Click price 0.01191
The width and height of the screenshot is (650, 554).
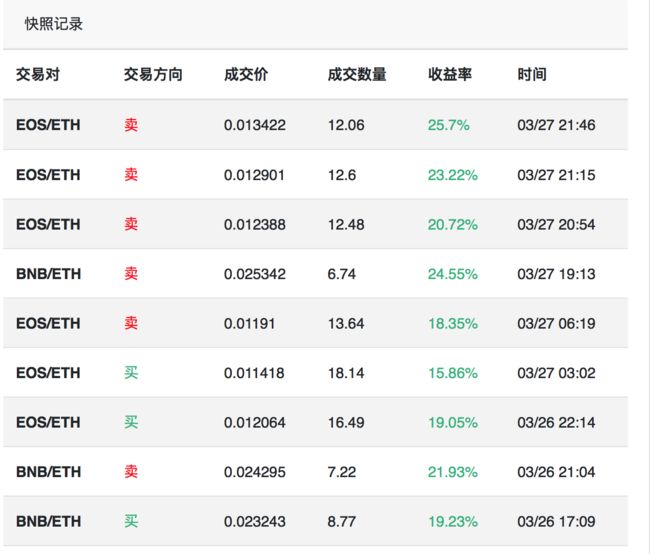click(x=250, y=323)
